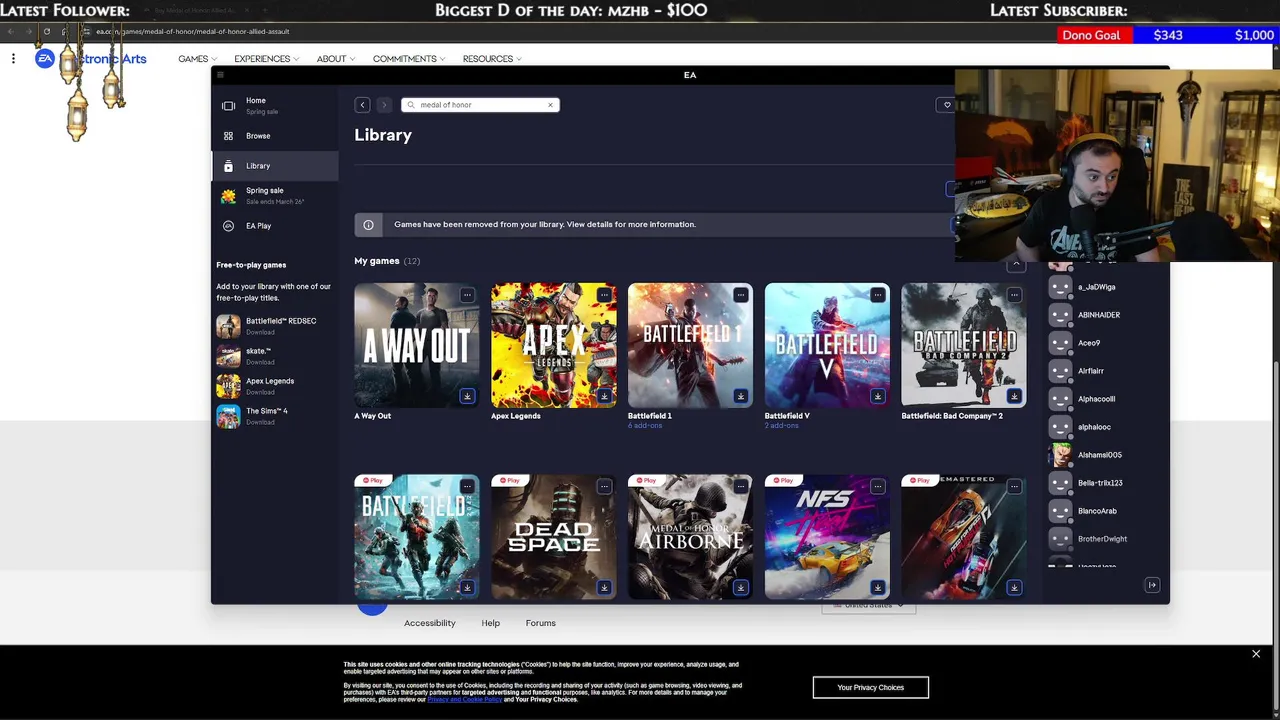Open the A Way Out cover art
The width and height of the screenshot is (1280, 720).
[x=417, y=345]
